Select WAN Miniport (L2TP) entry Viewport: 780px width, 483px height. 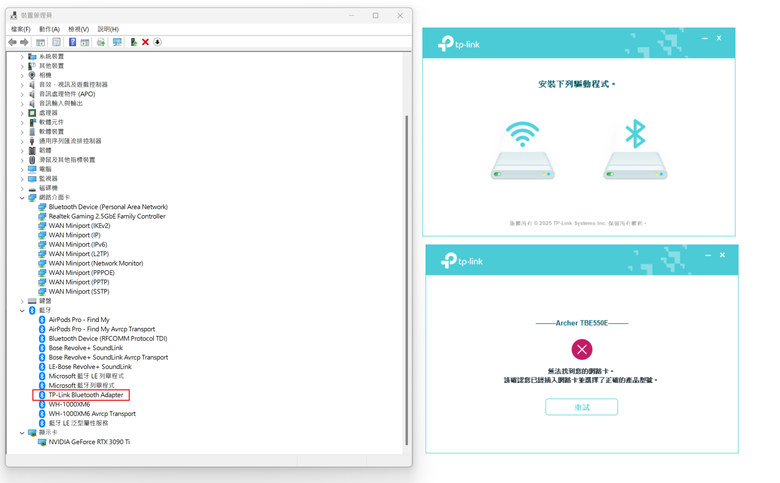tap(79, 254)
